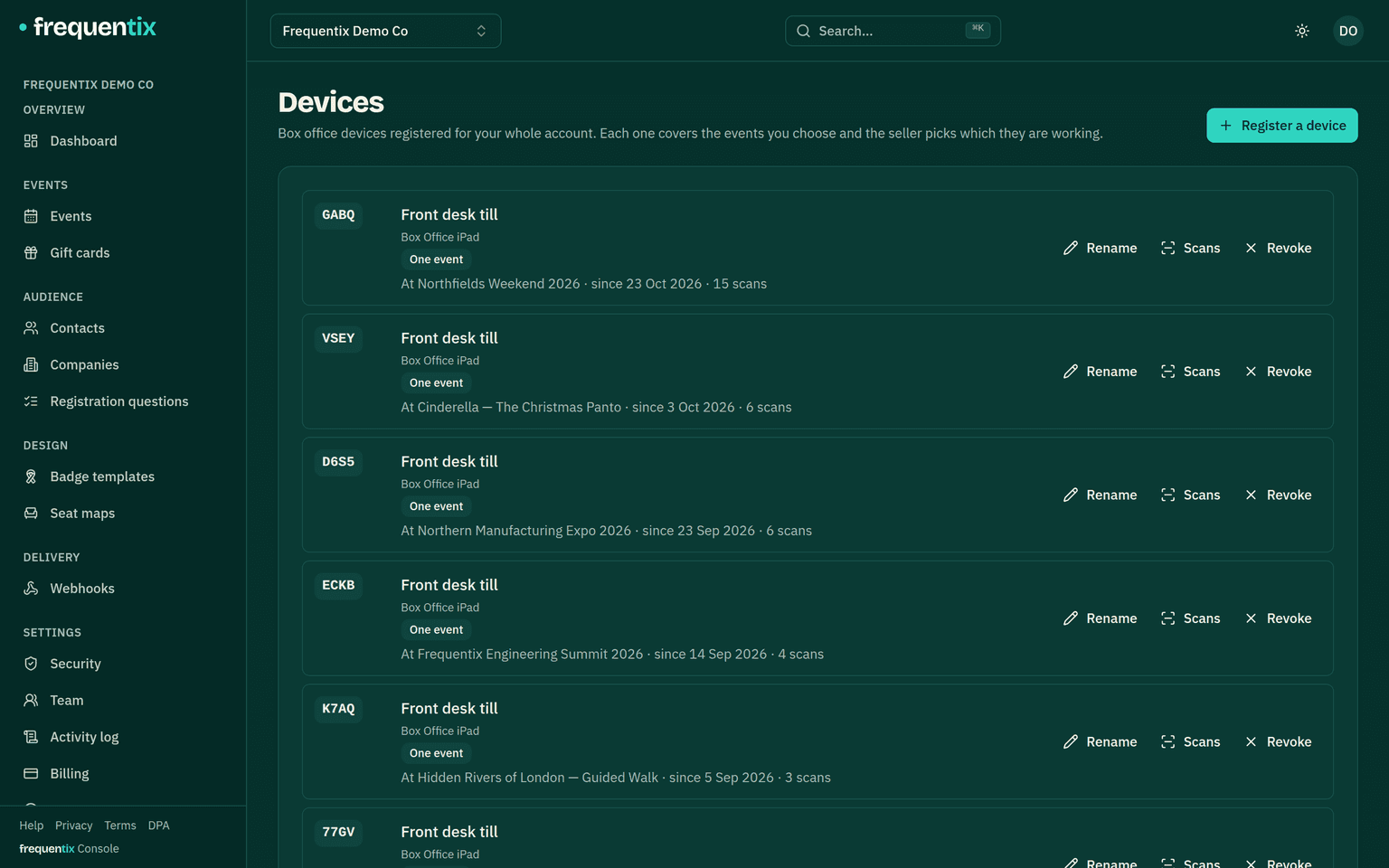Click the Billing card icon
This screenshot has height=868, width=1389.
click(x=31, y=774)
